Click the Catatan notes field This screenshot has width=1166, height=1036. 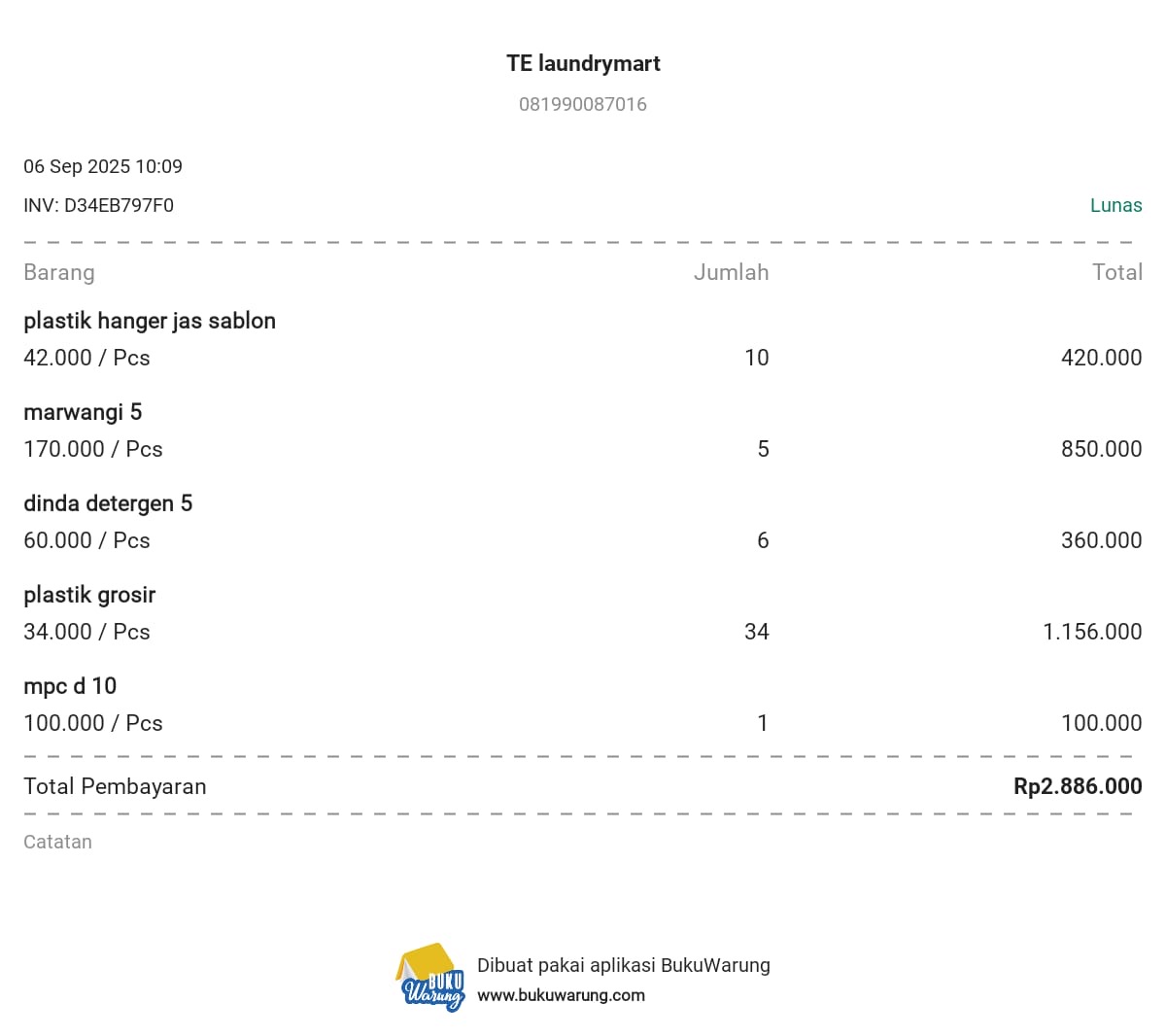point(58,842)
